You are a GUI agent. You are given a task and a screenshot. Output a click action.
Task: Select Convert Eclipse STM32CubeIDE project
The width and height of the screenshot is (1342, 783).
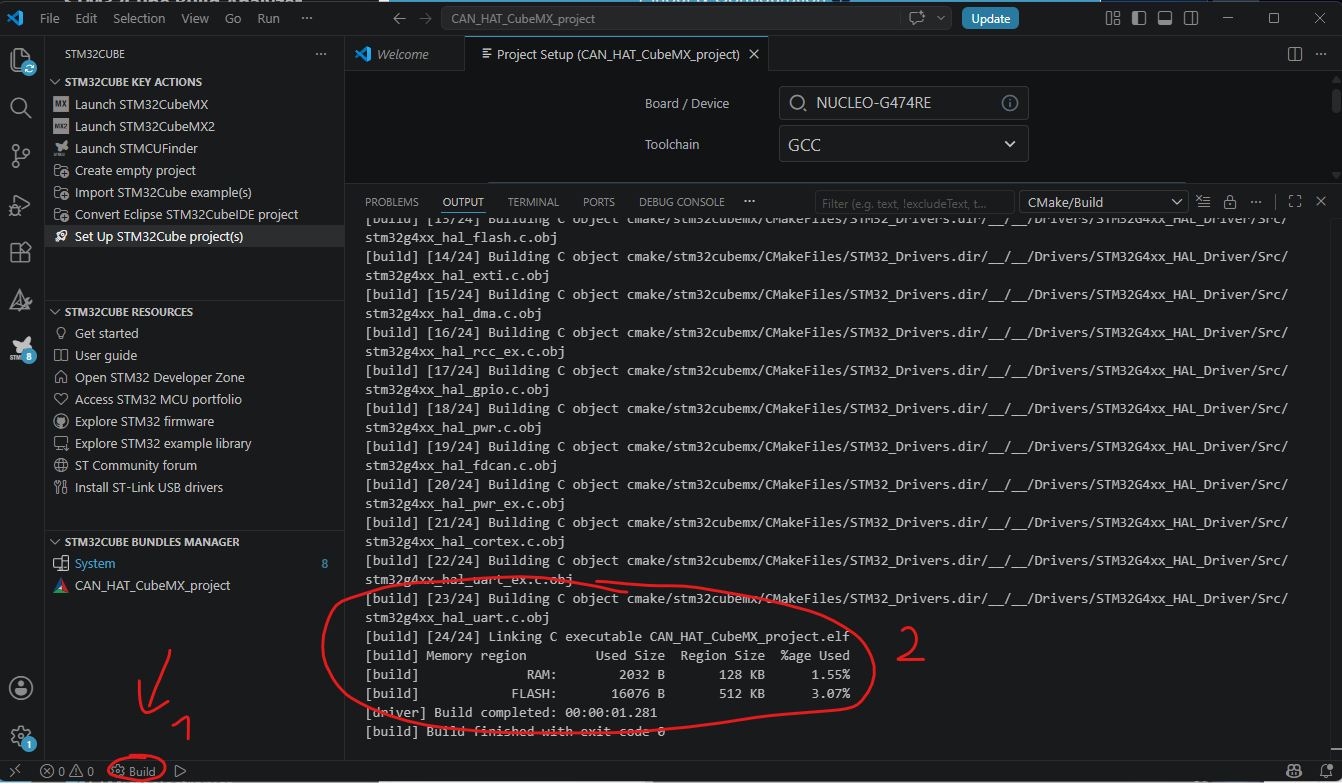click(186, 214)
